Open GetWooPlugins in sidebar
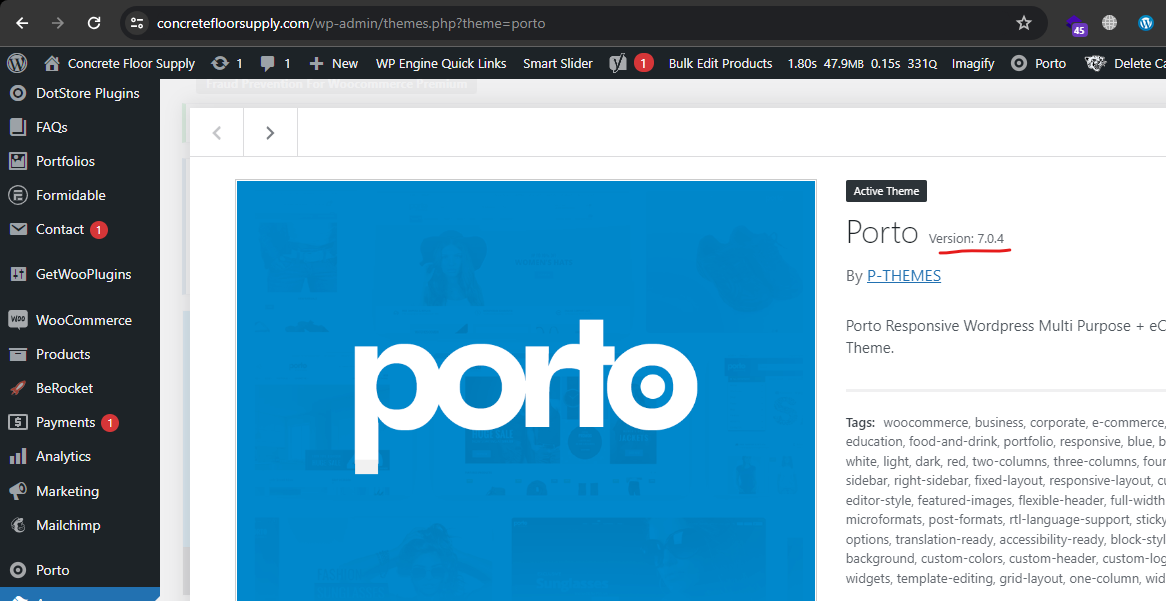Viewport: 1166px width, 601px height. pyautogui.click(x=80, y=274)
